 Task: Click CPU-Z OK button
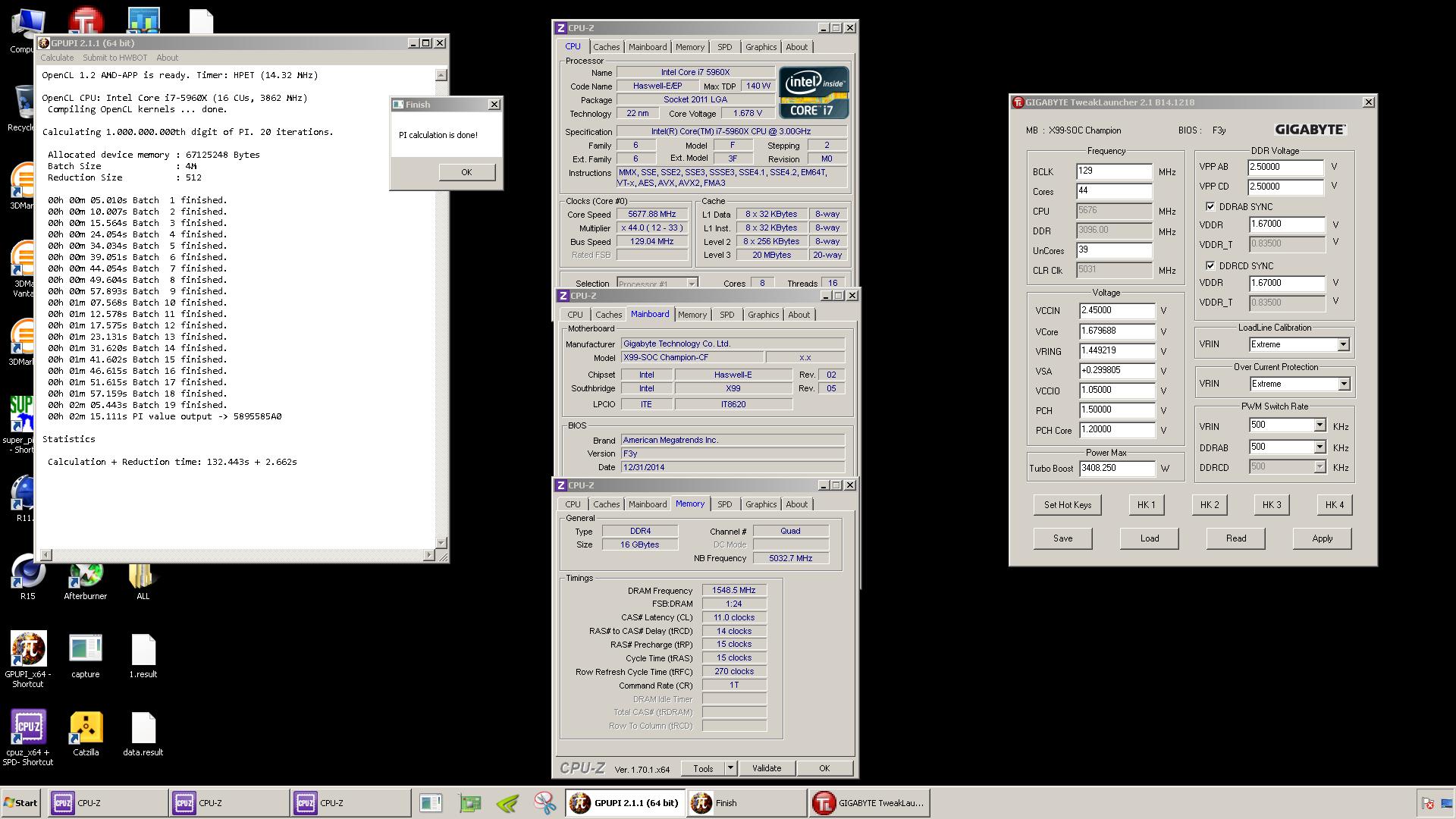(824, 768)
